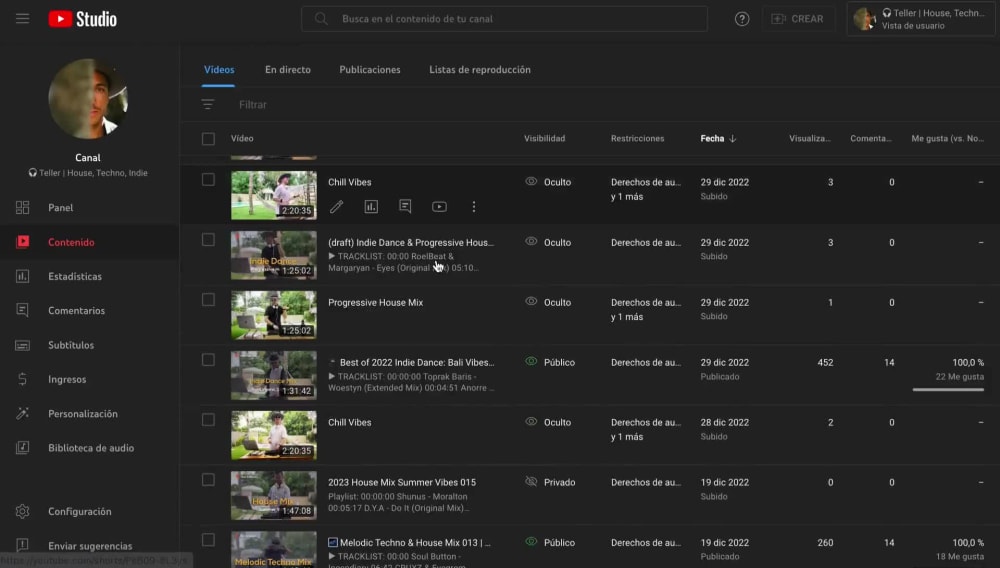
Task: Click the filter lines icon
Action: pos(208,105)
